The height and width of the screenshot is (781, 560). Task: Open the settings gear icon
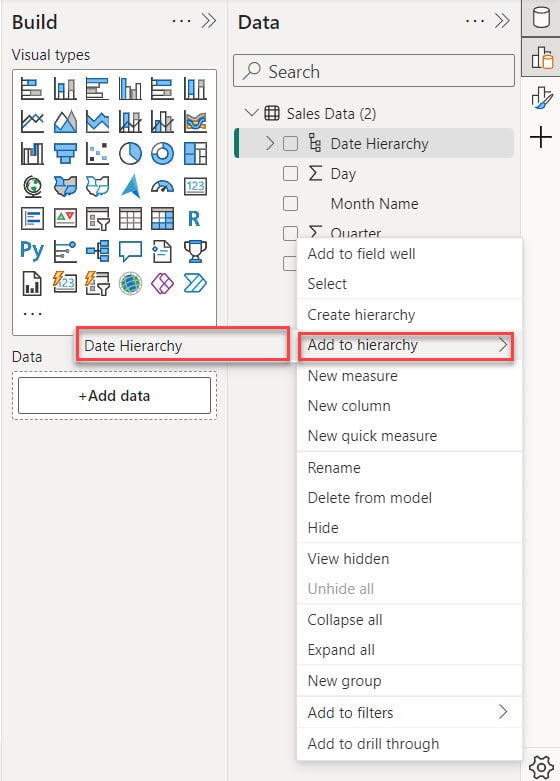tap(541, 767)
